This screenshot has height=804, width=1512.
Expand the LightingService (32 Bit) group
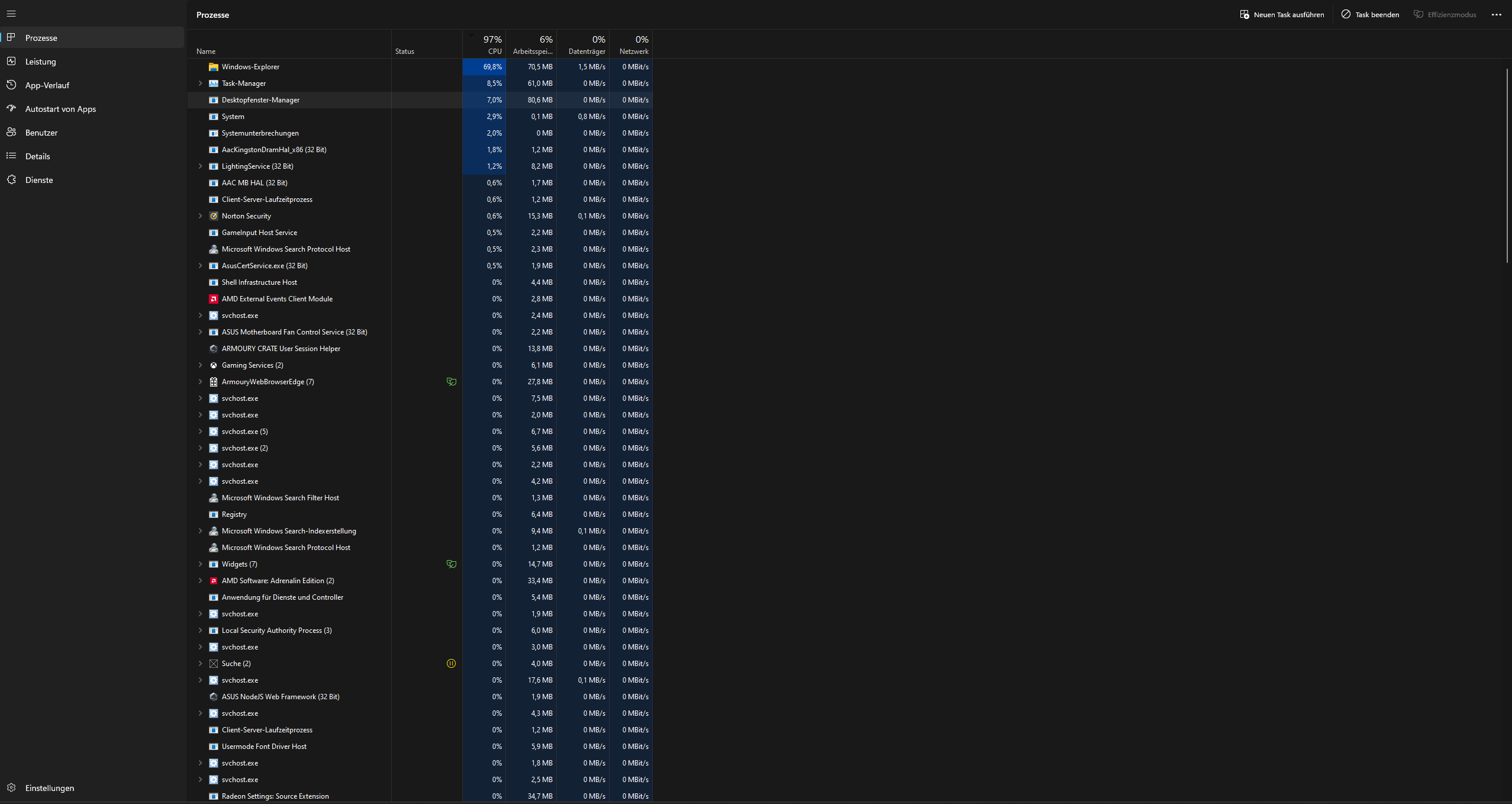[200, 166]
